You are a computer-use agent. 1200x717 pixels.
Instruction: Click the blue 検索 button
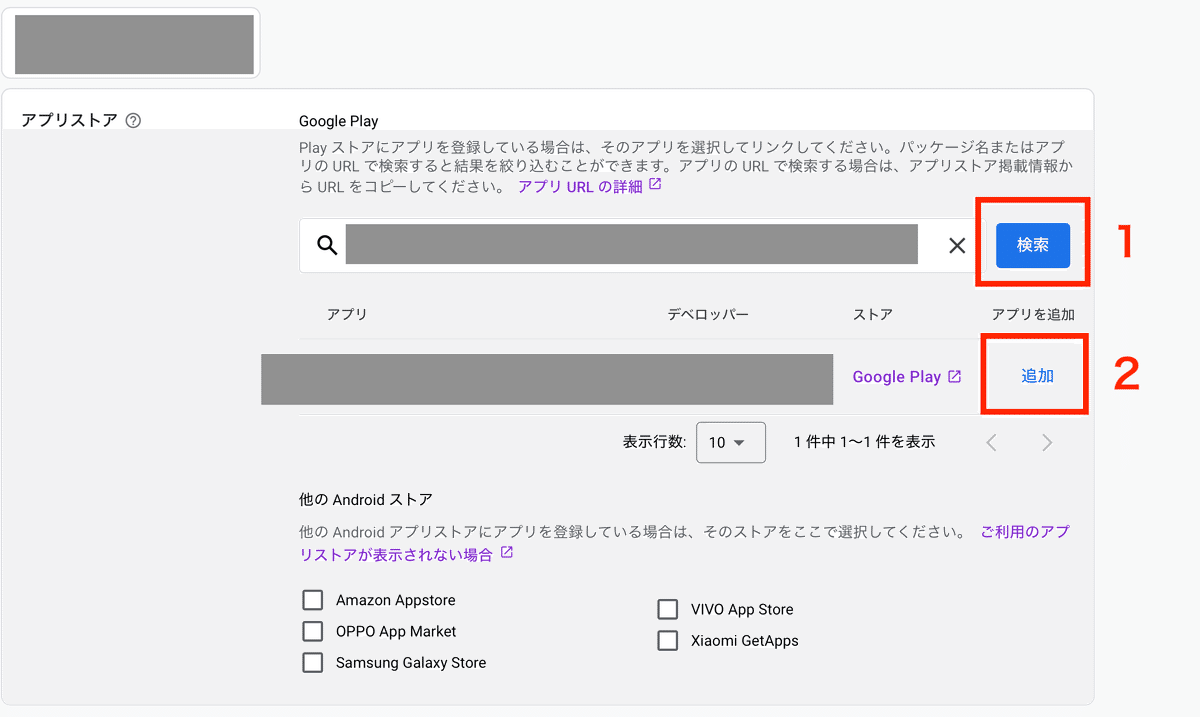(1033, 245)
